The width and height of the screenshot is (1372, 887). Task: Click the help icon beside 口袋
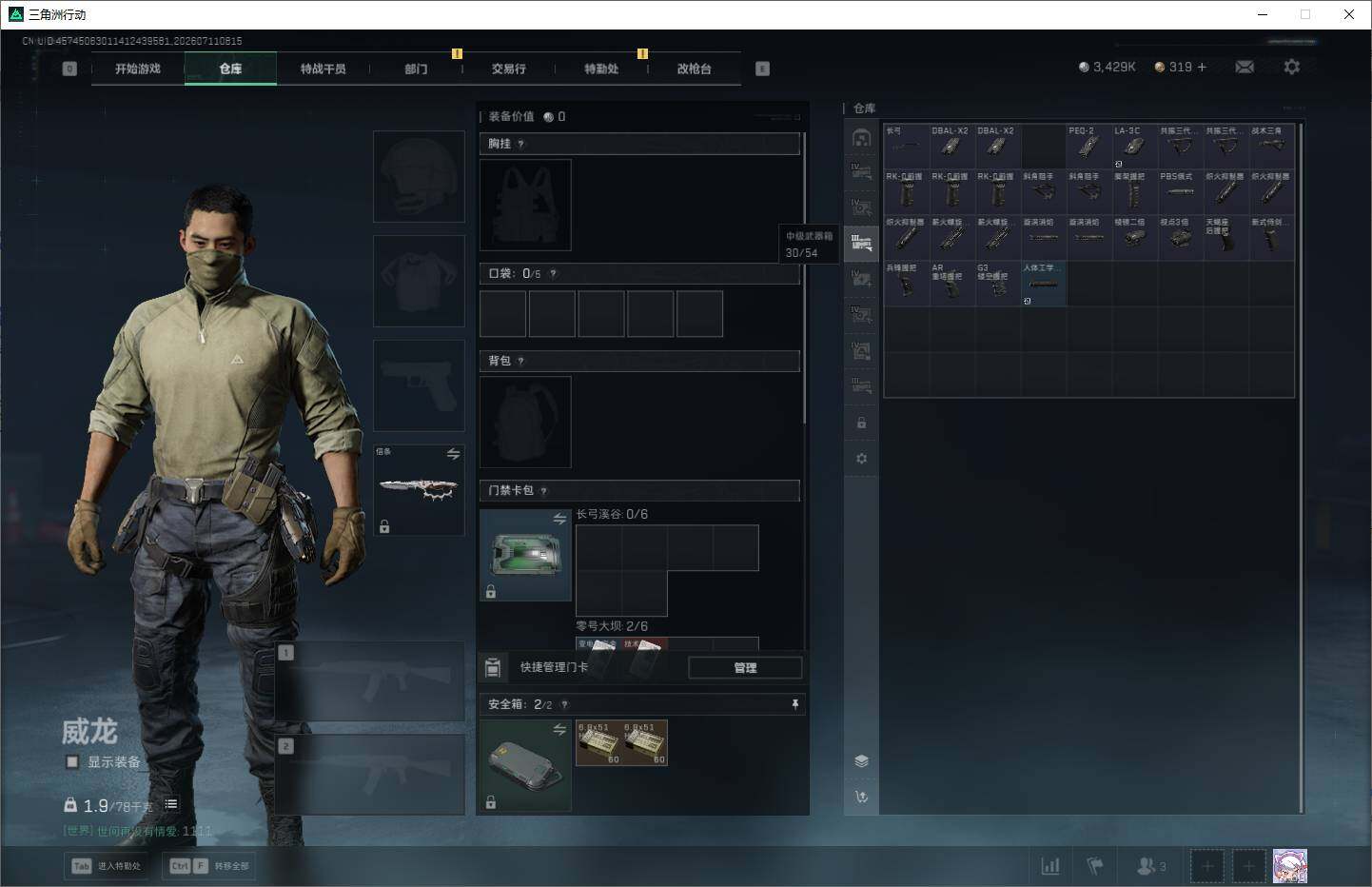553,273
